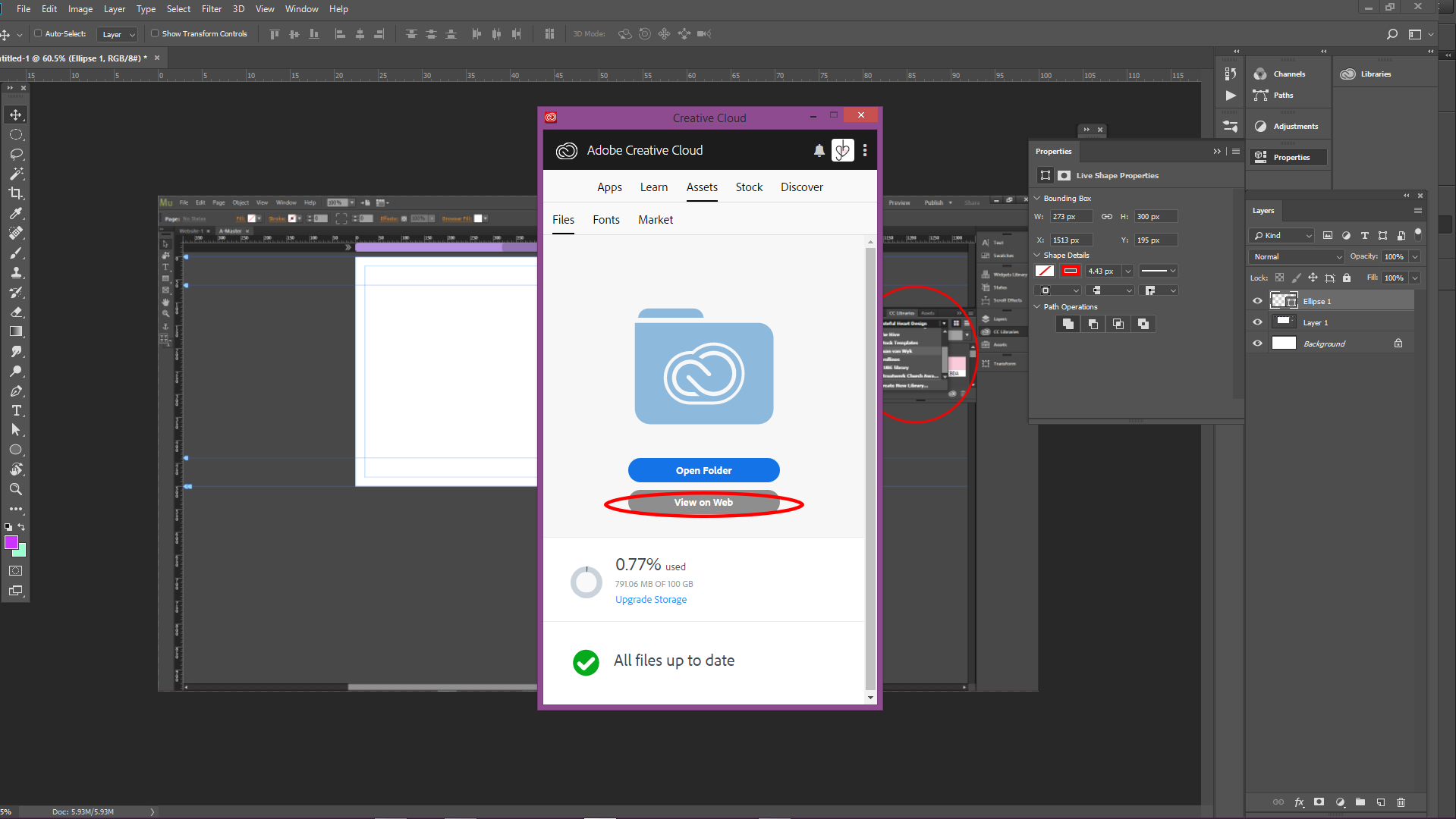This screenshot has width=1456, height=819.
Task: Select the Elliptical Marquee tool
Action: [15, 134]
